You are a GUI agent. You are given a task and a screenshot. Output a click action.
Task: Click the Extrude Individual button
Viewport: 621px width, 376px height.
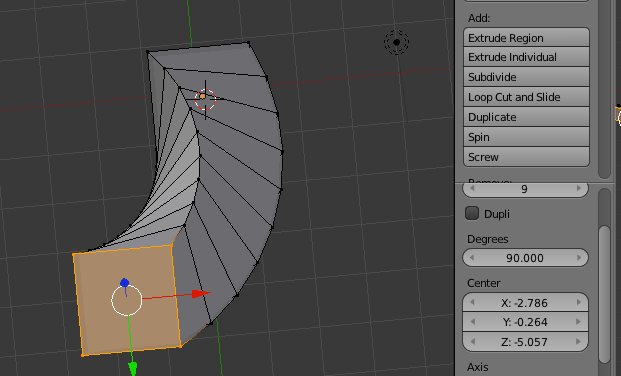(x=526, y=57)
